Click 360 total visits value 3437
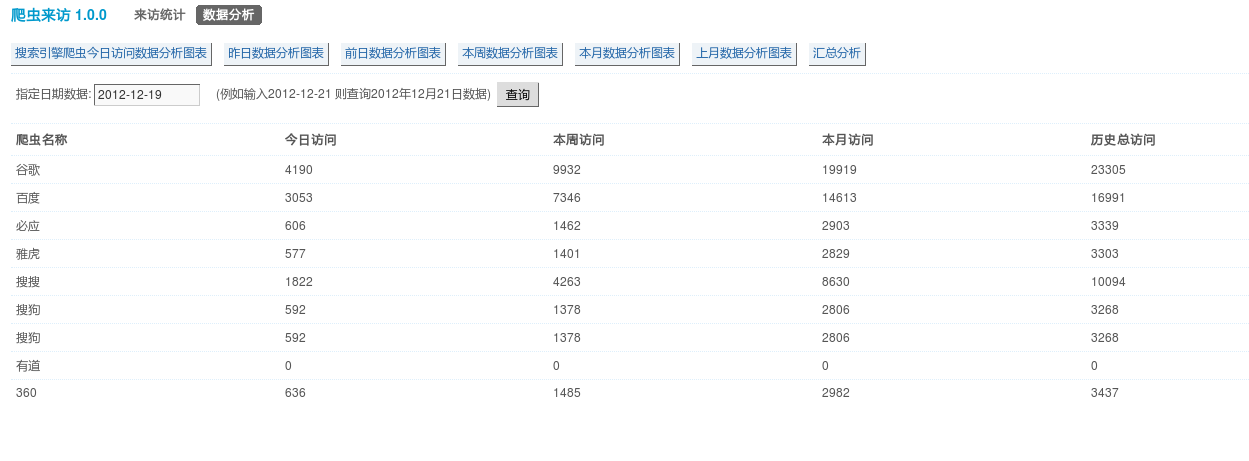The width and height of the screenshot is (1249, 461). point(1105,394)
